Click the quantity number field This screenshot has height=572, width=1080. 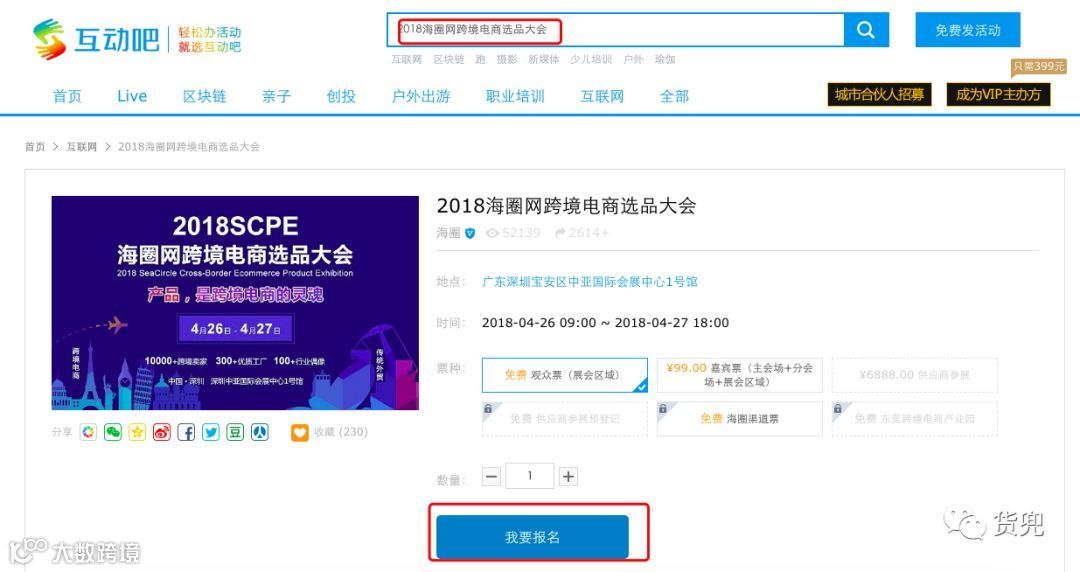530,476
